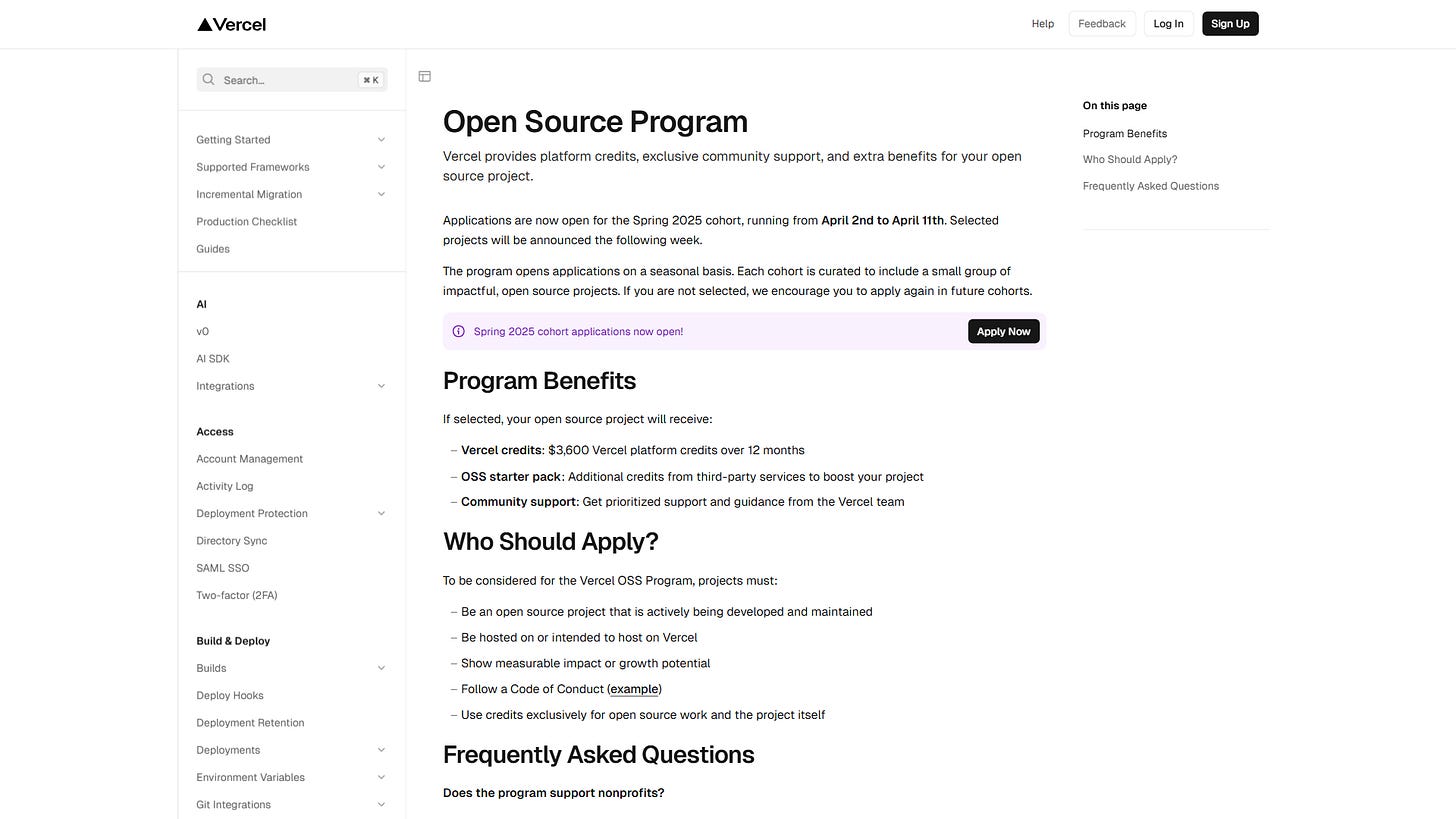
Task: Expand the Builds chevron
Action: (x=381, y=668)
